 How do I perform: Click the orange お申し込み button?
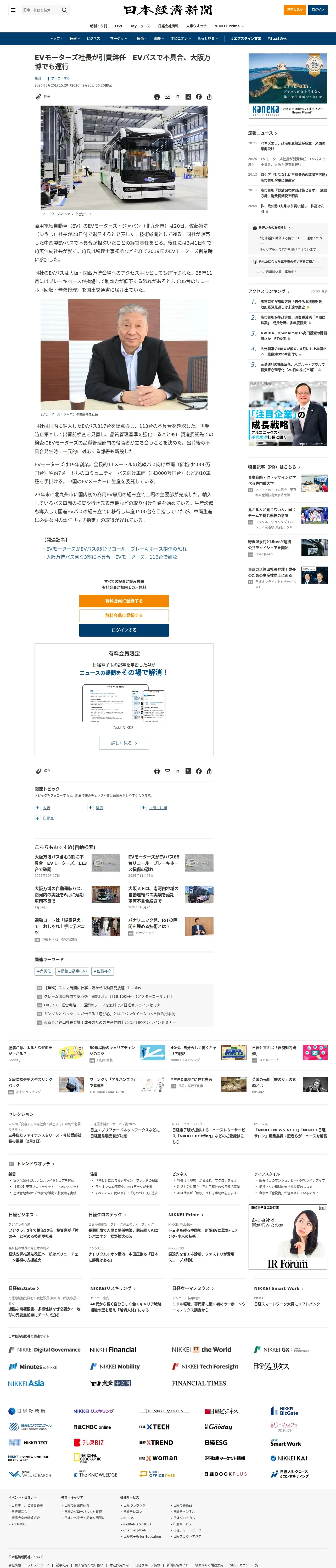(x=295, y=10)
